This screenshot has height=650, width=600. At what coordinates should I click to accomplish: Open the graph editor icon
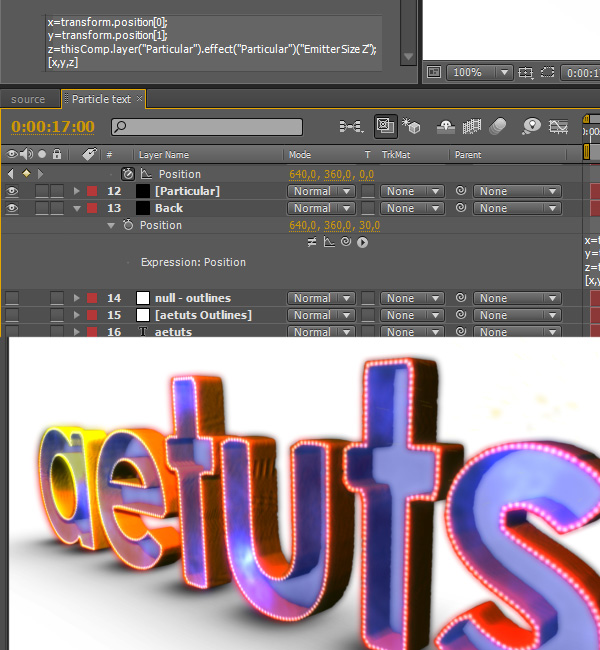tap(559, 126)
